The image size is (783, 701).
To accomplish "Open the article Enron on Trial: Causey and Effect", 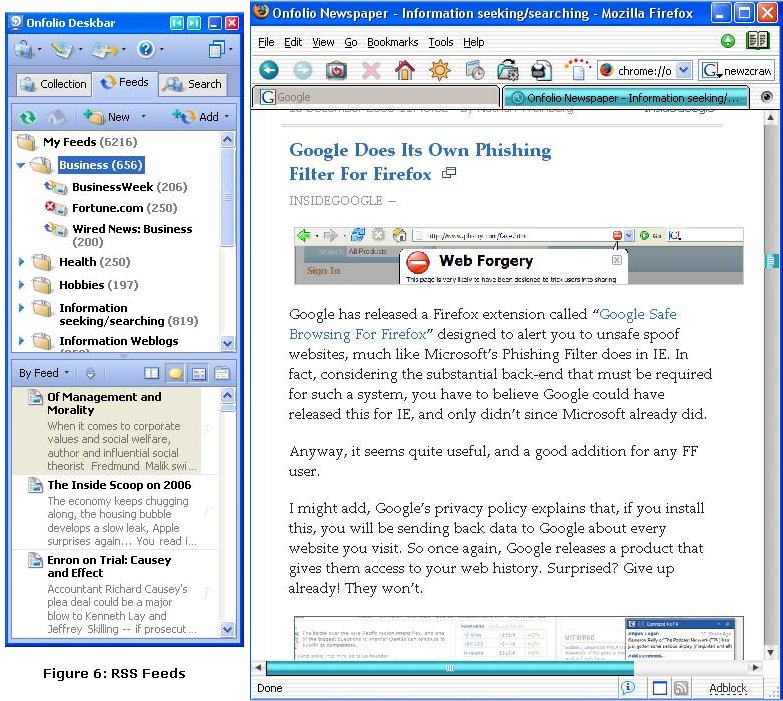I will pyautogui.click(x=109, y=566).
